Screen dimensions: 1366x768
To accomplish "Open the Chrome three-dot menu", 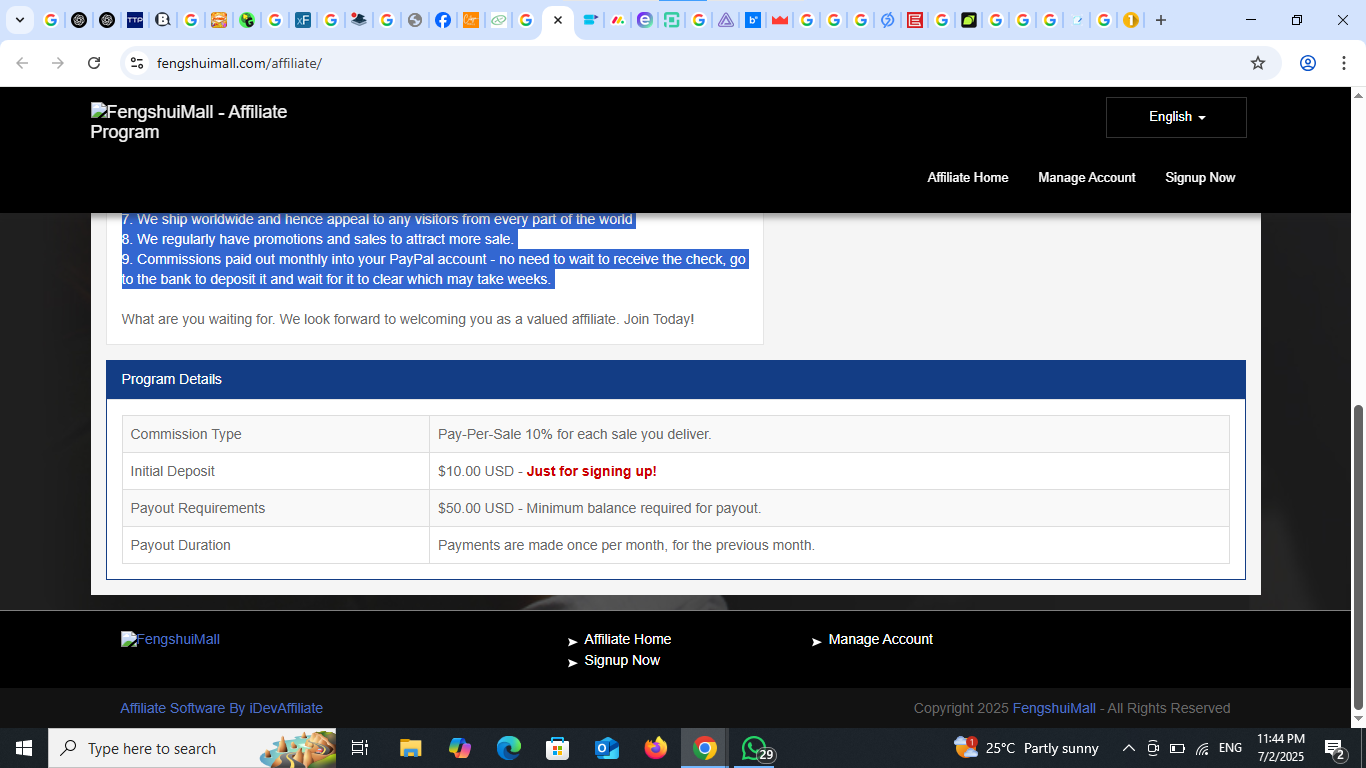I will click(1343, 63).
